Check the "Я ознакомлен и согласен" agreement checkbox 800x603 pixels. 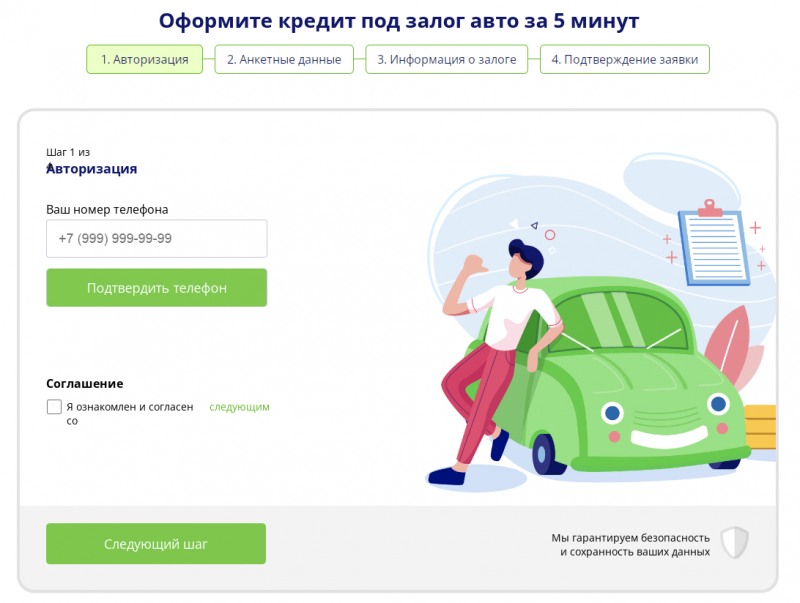point(54,406)
